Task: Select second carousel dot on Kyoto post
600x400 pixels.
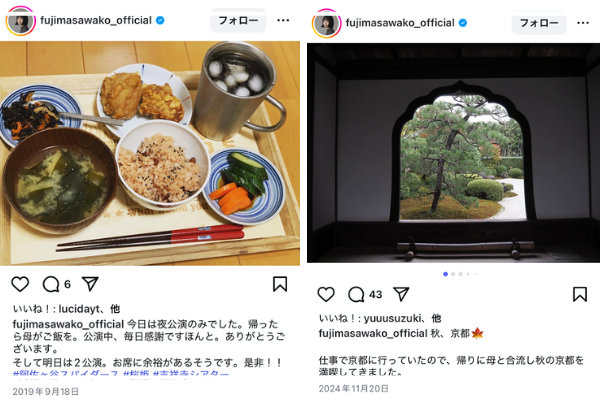Action: (453, 274)
